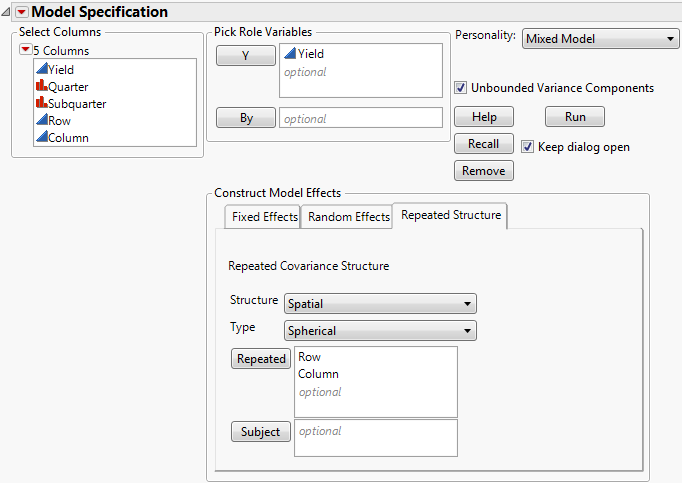
Task: Open the Type dropdown set to Spherical
Action: pyautogui.click(x=380, y=331)
